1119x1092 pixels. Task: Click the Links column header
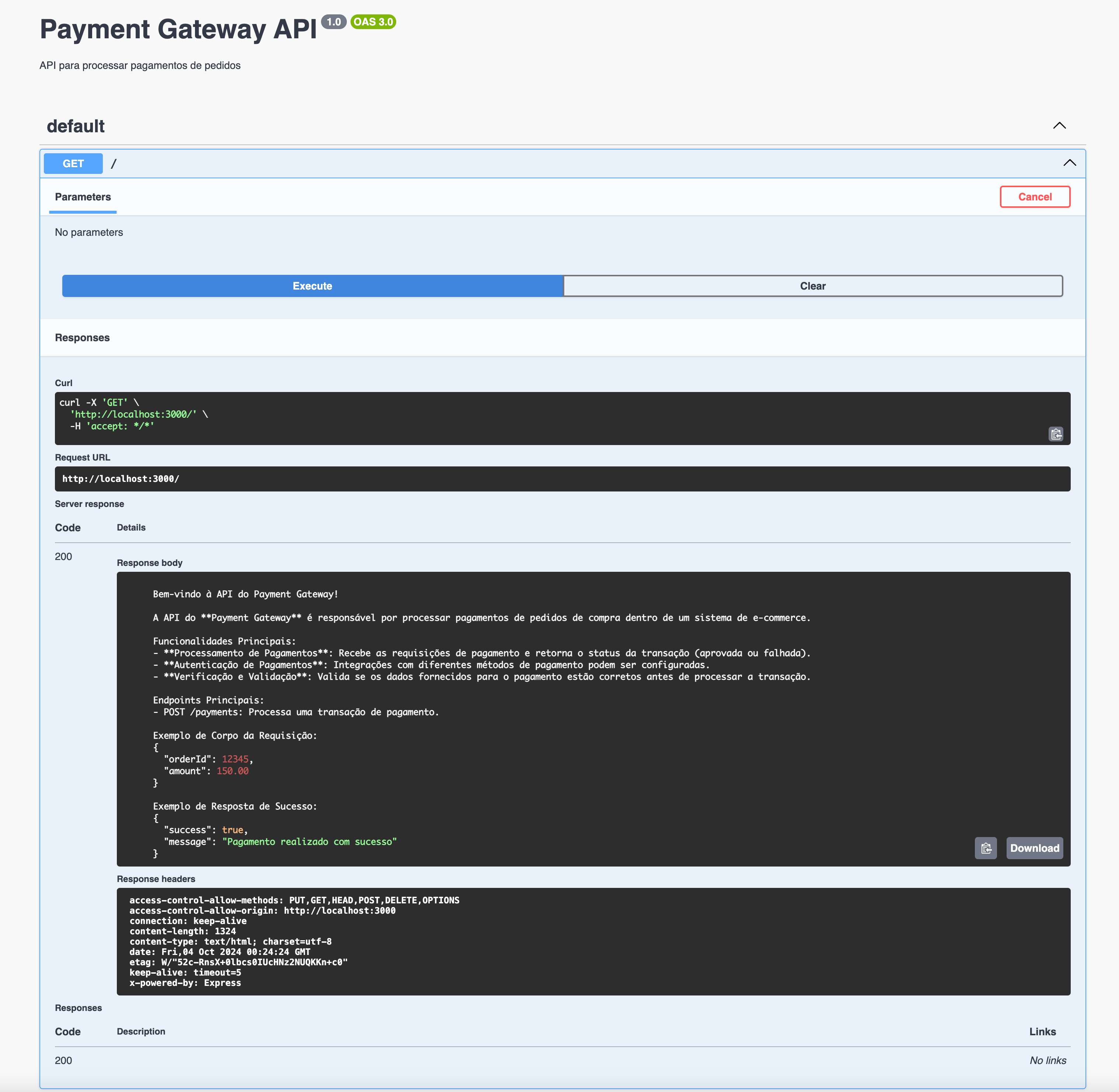[x=1042, y=1031]
